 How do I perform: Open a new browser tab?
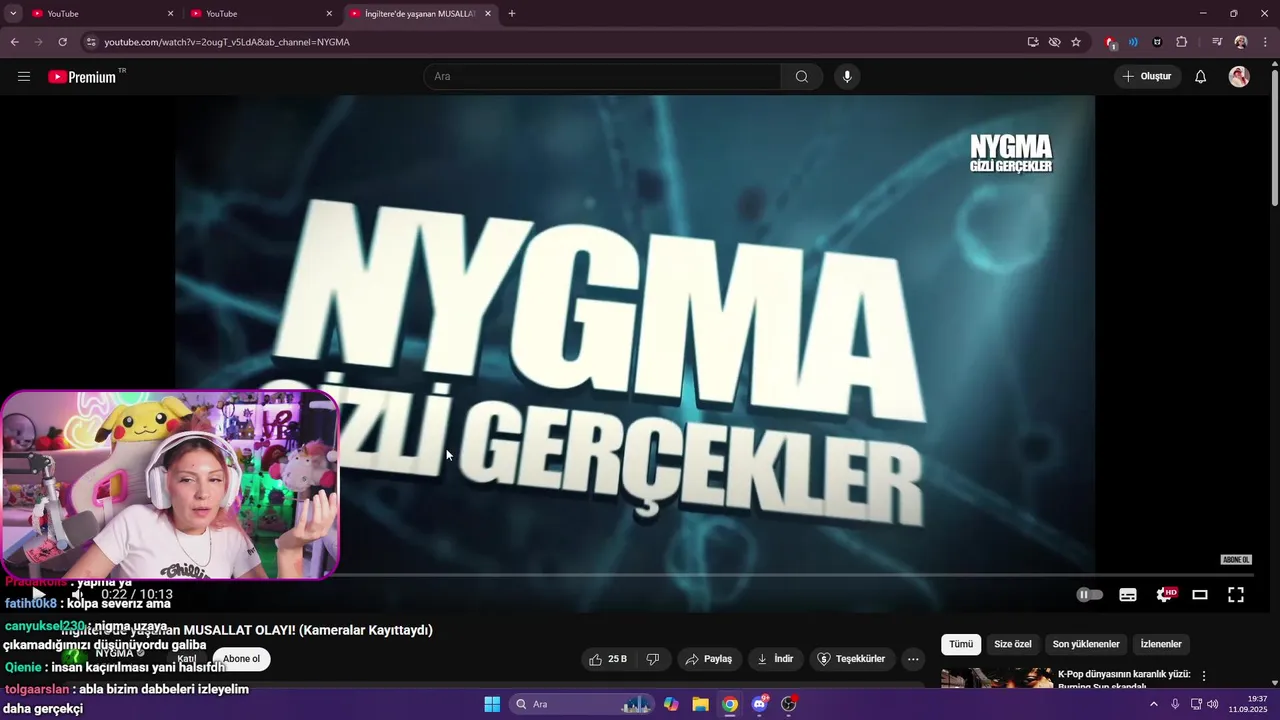pos(512,14)
